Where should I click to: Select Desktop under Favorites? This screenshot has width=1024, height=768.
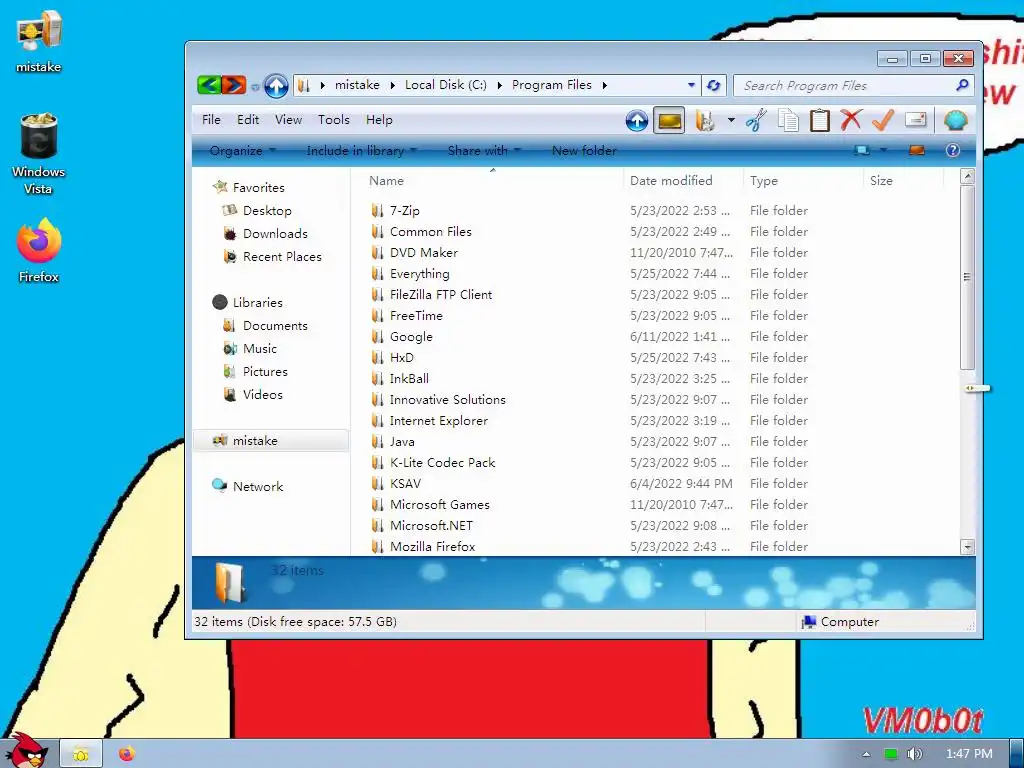[267, 210]
